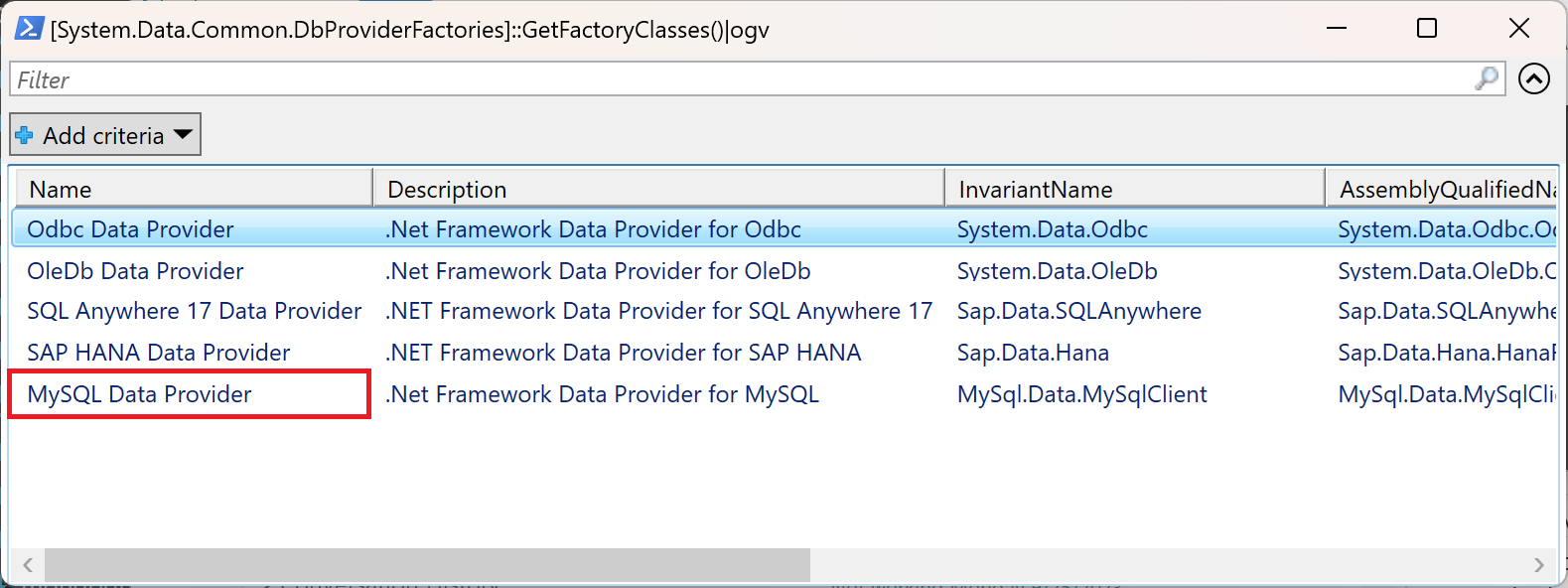1568x588 pixels.
Task: Click the horizontal scrollbar thumb
Action: pyautogui.click(x=427, y=565)
